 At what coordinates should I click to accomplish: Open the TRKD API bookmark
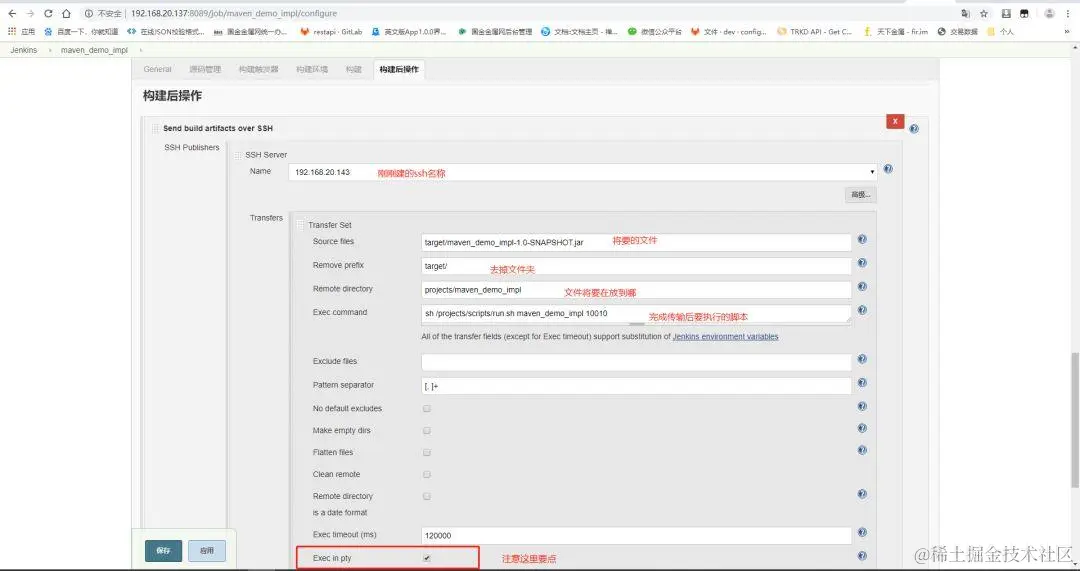pos(815,32)
